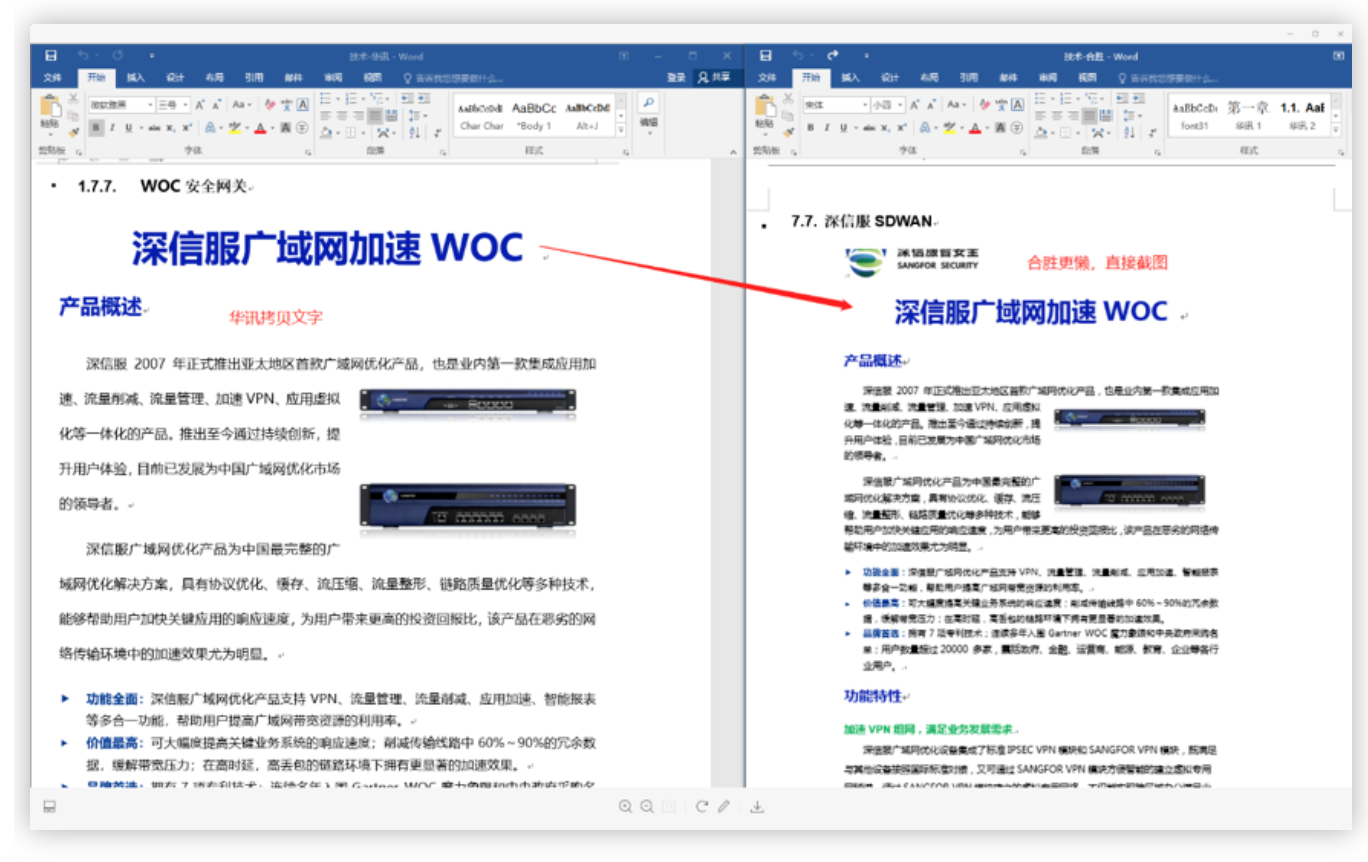The height and width of the screenshot is (862, 1368).
Task: Open File tab in left Word window
Action: (x=52, y=77)
